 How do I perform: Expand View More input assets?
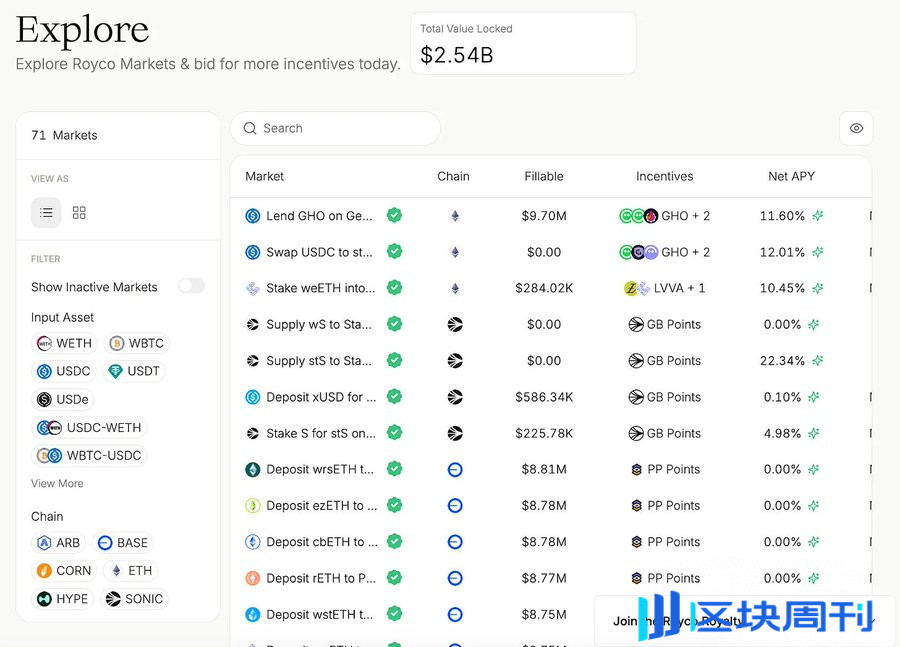tap(57, 483)
